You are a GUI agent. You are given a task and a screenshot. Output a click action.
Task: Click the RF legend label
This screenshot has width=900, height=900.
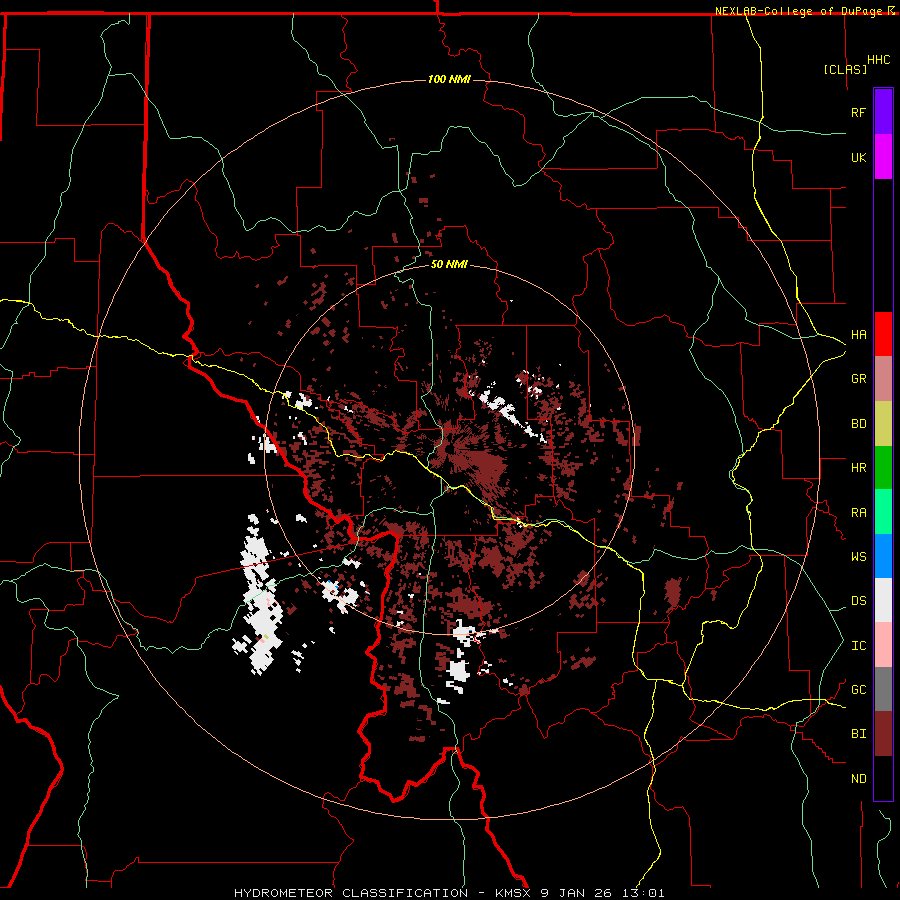tap(858, 112)
